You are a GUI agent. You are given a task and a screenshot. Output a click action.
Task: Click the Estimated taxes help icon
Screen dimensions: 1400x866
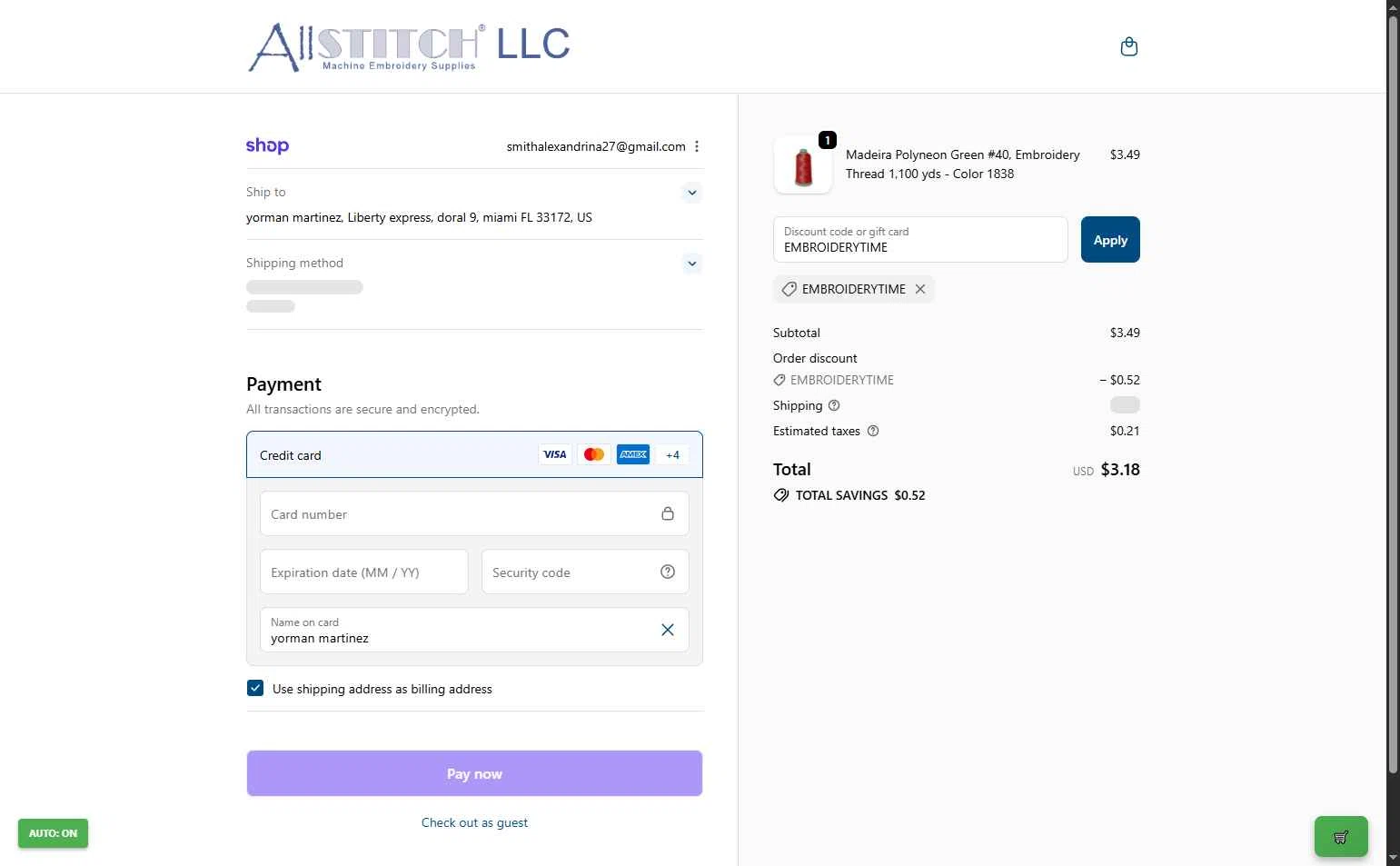873,431
